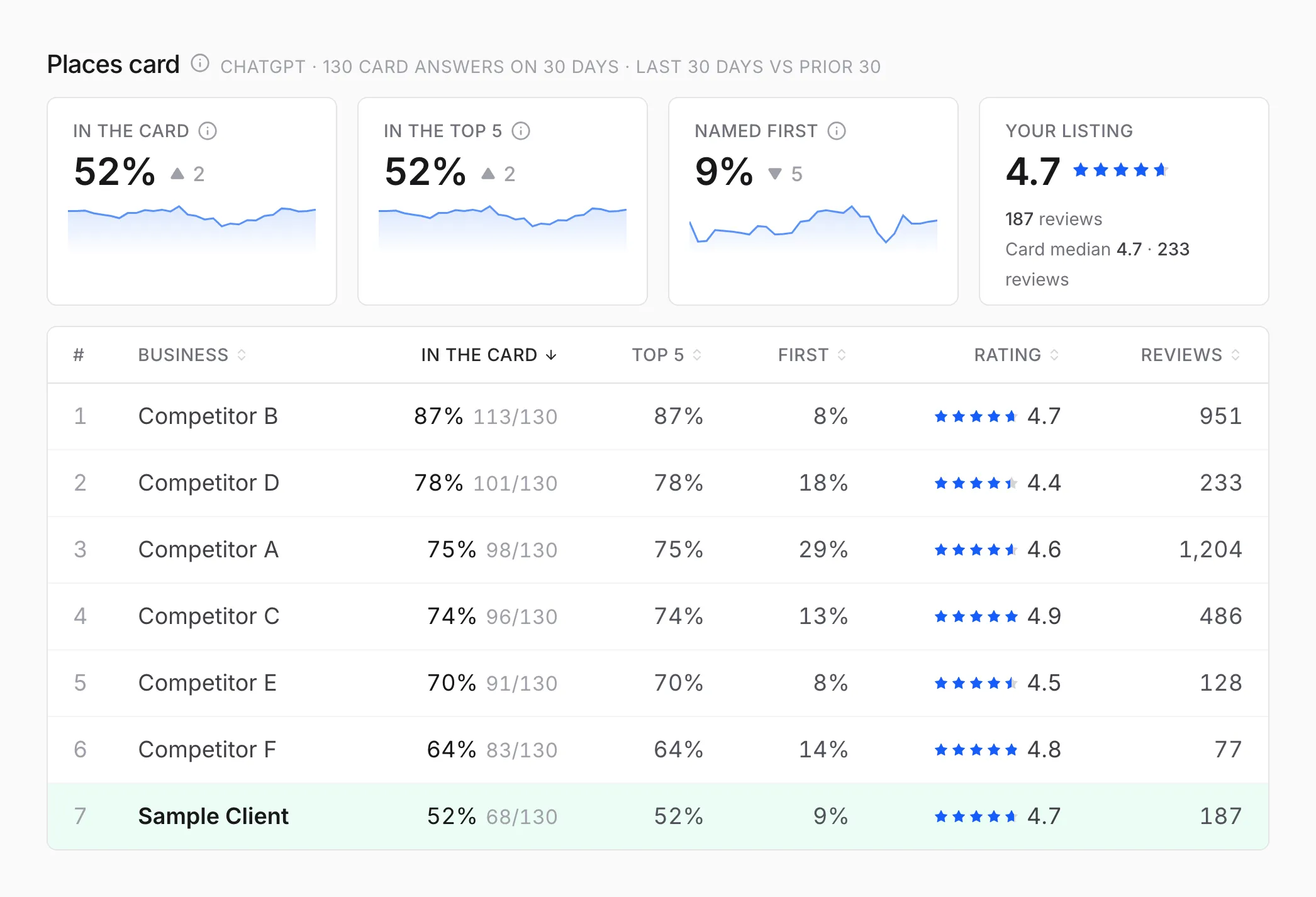This screenshot has height=897, width=1316.
Task: Click Competitor D's star rating icons
Action: pos(976,483)
